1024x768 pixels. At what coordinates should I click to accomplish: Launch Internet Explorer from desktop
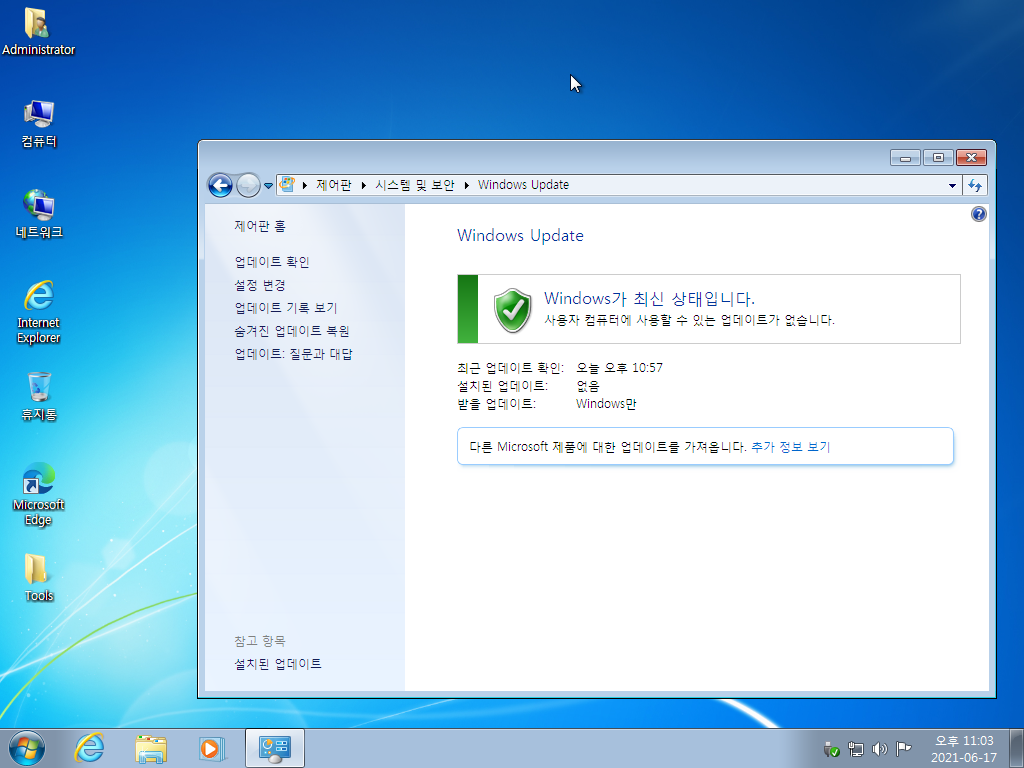tap(39, 312)
